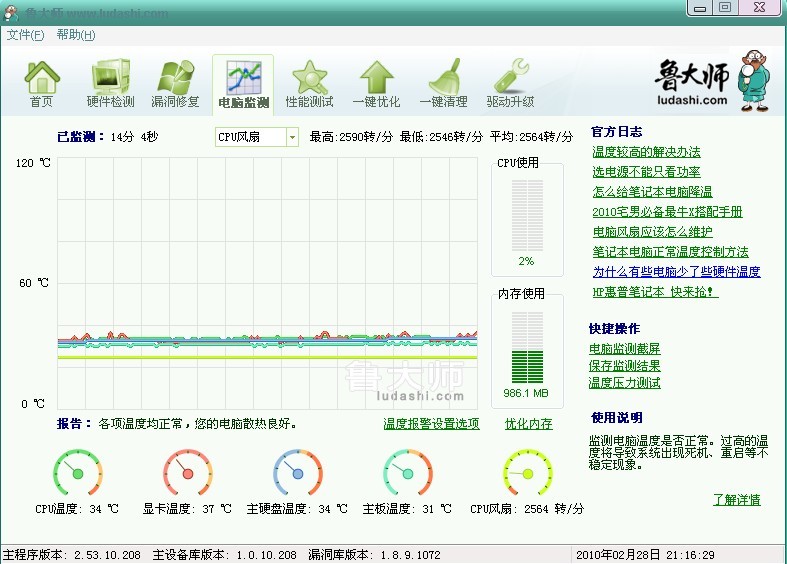This screenshot has width=787, height=564.
Task: Click 电脑监测截屏 quick action
Action: (624, 349)
